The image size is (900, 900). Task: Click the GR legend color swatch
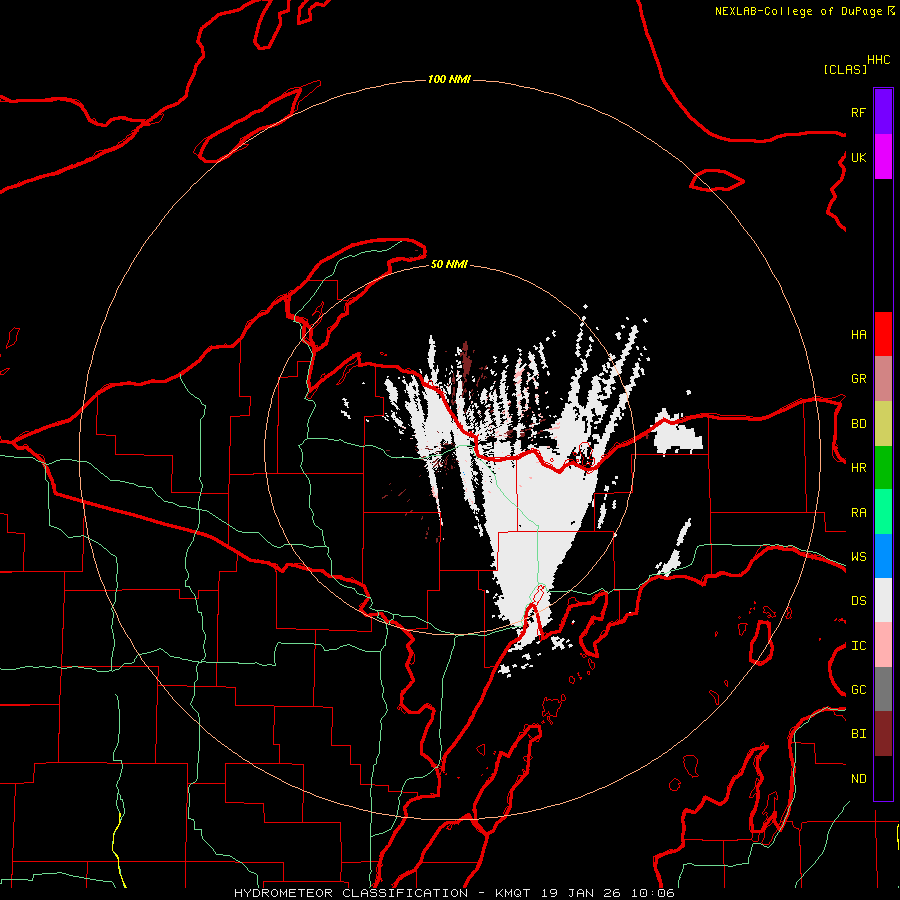[x=883, y=379]
